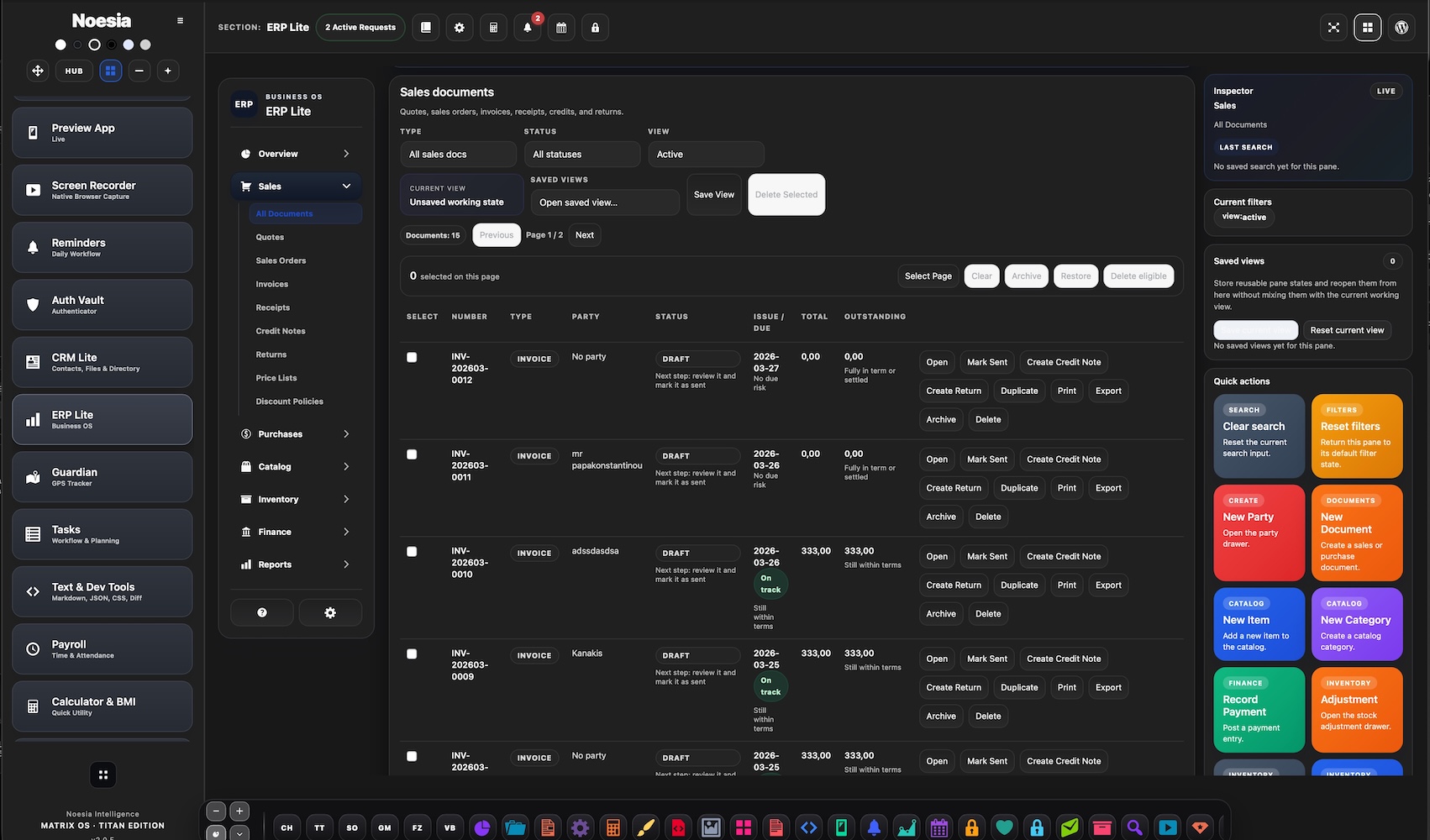Tick the checkbox for INV-202603-0011
This screenshot has width=1430, height=840.
pyautogui.click(x=412, y=454)
